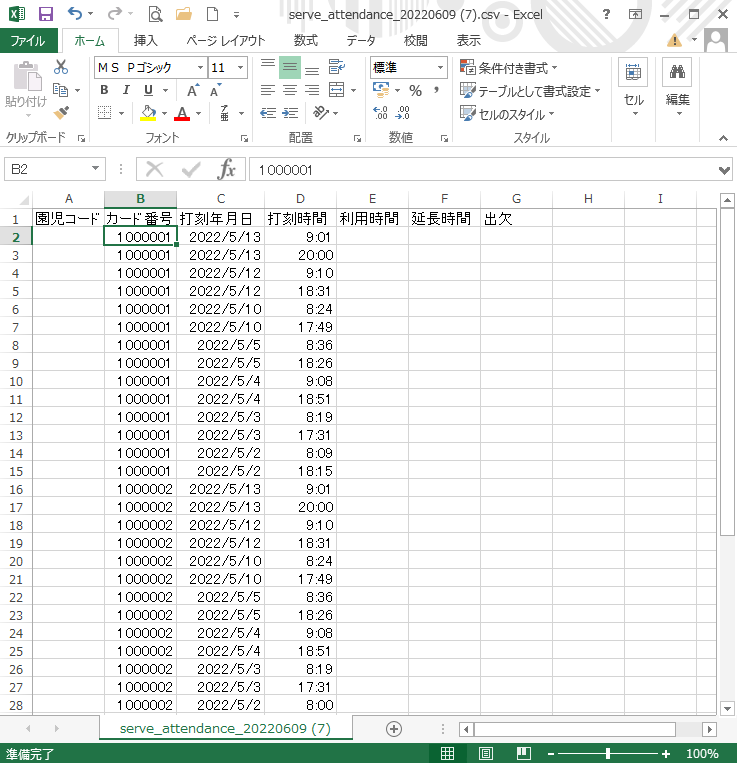Left-align the cell contents
This screenshot has height=763, width=737.
tap(268, 90)
